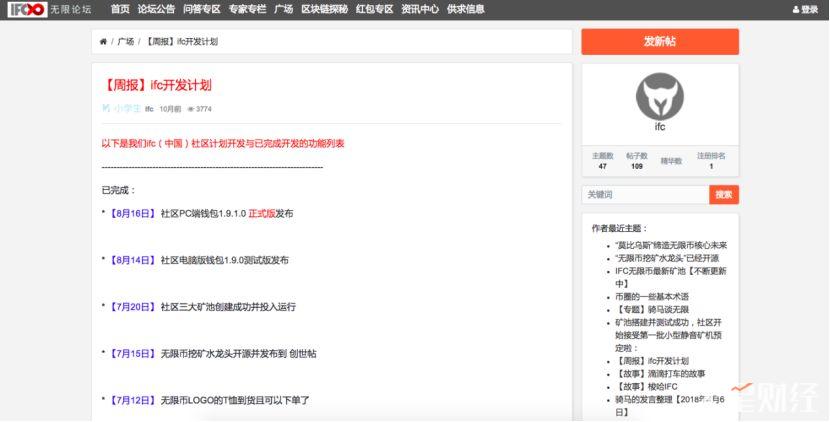Open the 广场 menu item in navbar
The height and width of the screenshot is (422, 830).
click(284, 9)
